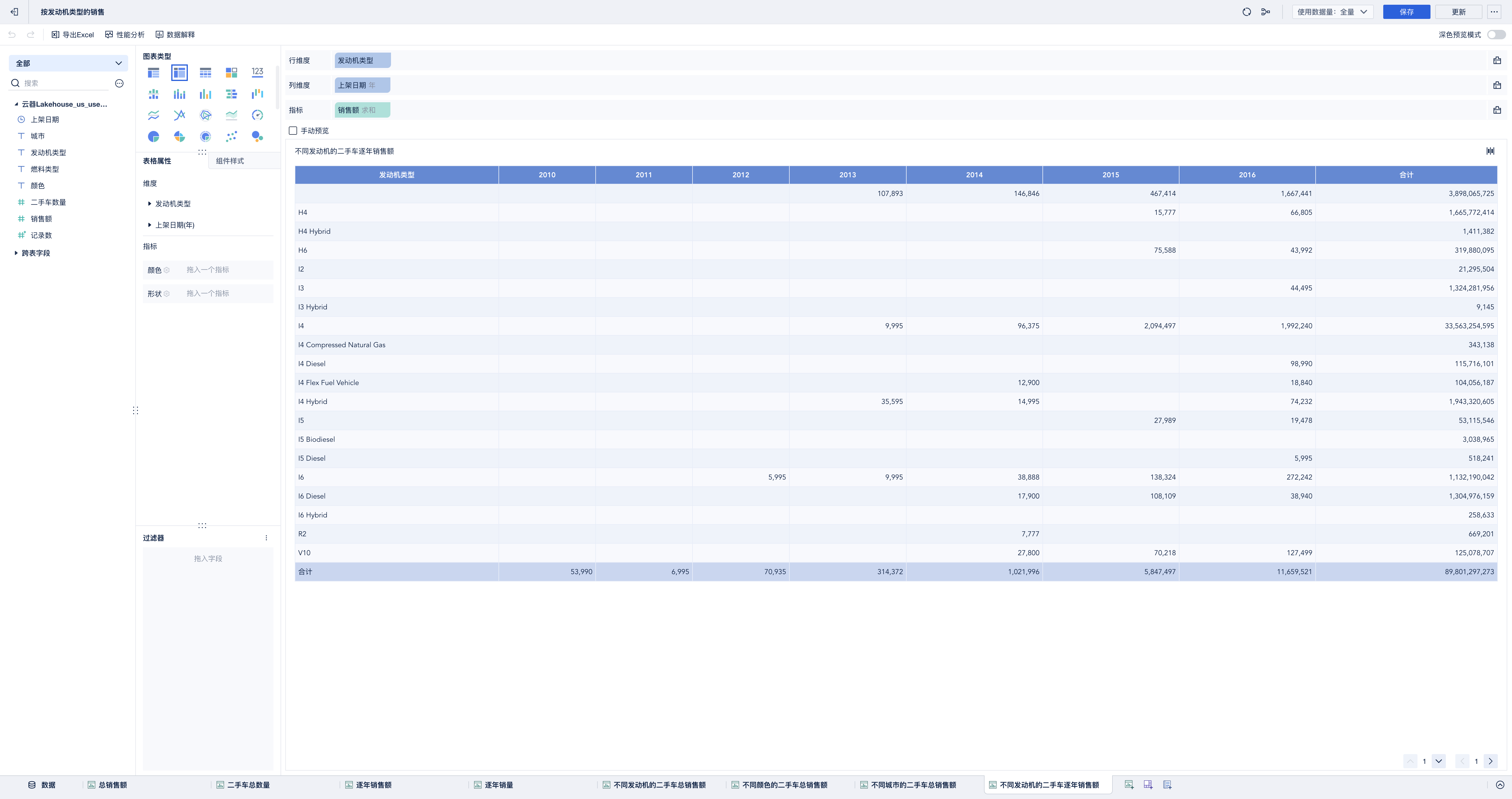Pick the indicator card '123' chart type
1512x799 pixels.
click(x=257, y=72)
